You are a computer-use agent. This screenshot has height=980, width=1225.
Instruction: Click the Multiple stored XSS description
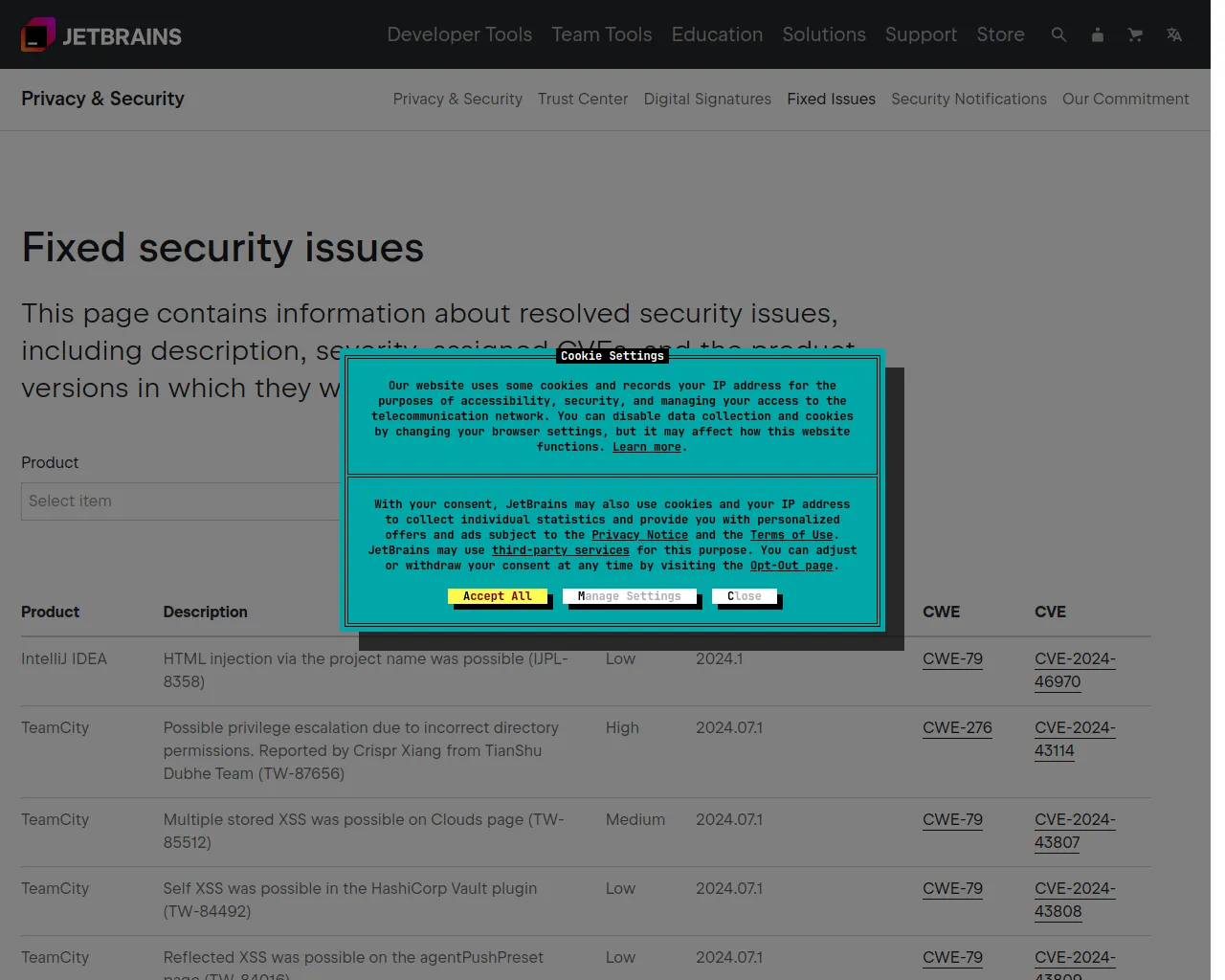tap(364, 831)
